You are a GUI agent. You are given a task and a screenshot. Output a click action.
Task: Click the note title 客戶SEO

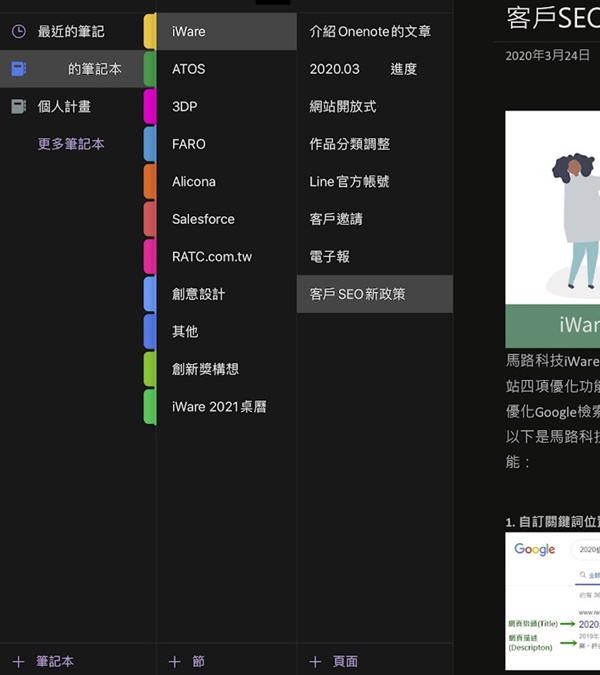pyautogui.click(x=553, y=18)
